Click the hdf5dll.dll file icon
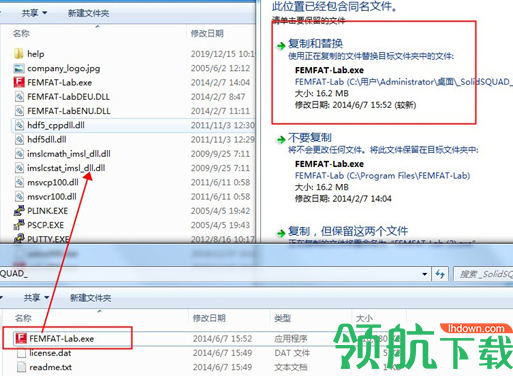This screenshot has height=376, width=513. click(19, 140)
